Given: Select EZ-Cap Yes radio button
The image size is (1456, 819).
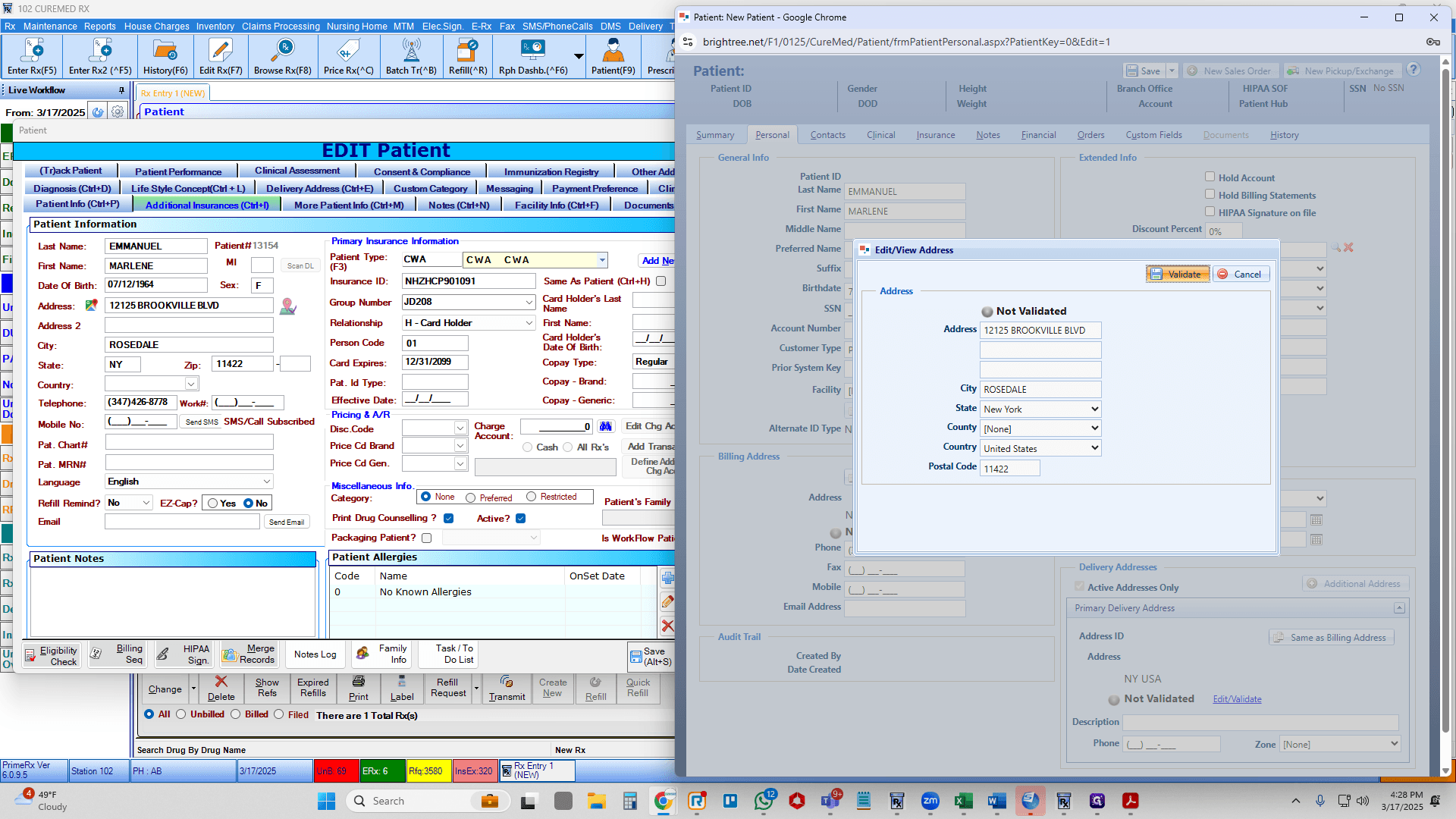Looking at the screenshot, I should tap(213, 504).
